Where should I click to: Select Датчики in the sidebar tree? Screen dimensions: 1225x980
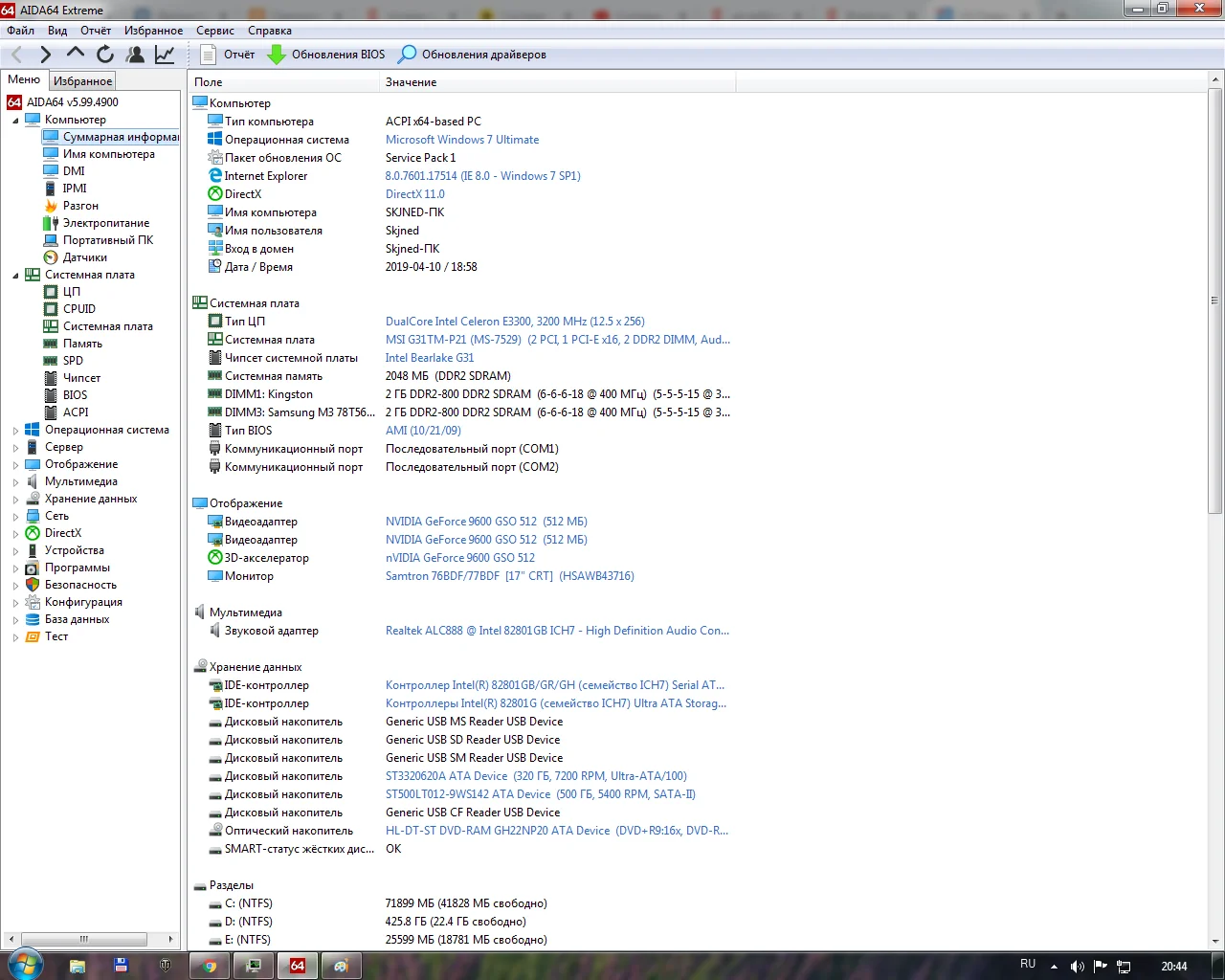coord(85,257)
